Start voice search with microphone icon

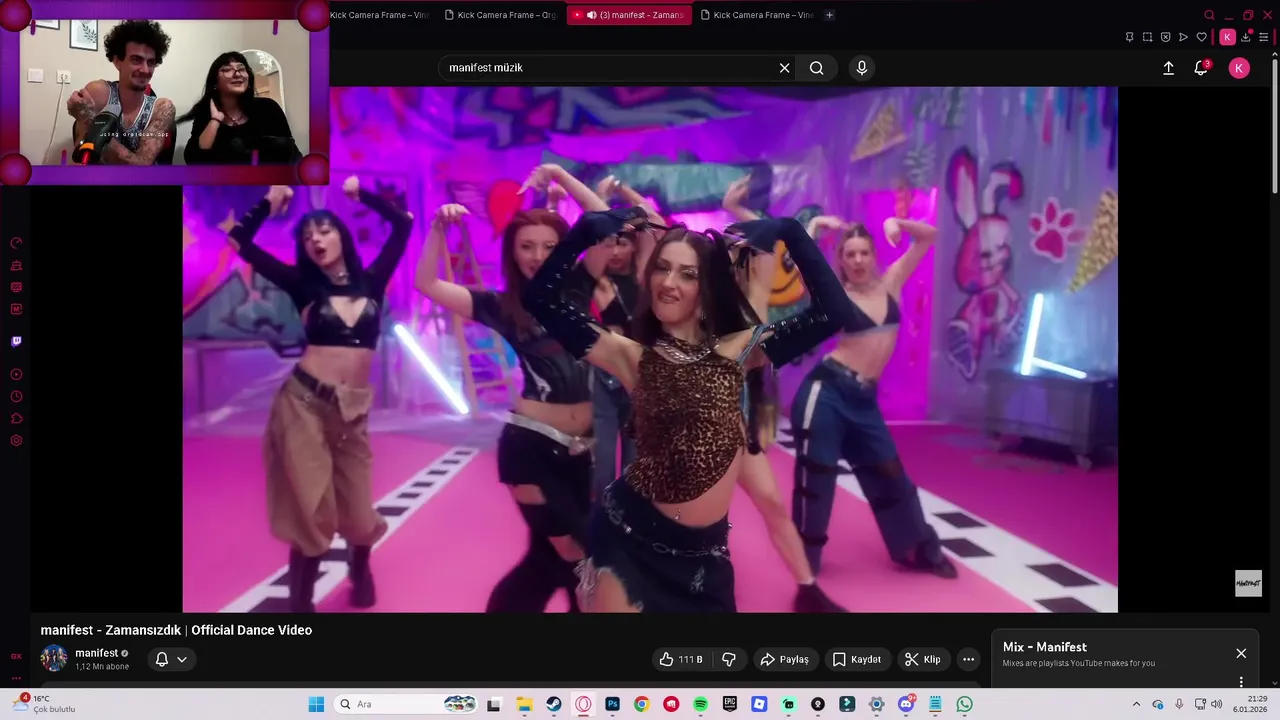tap(862, 68)
